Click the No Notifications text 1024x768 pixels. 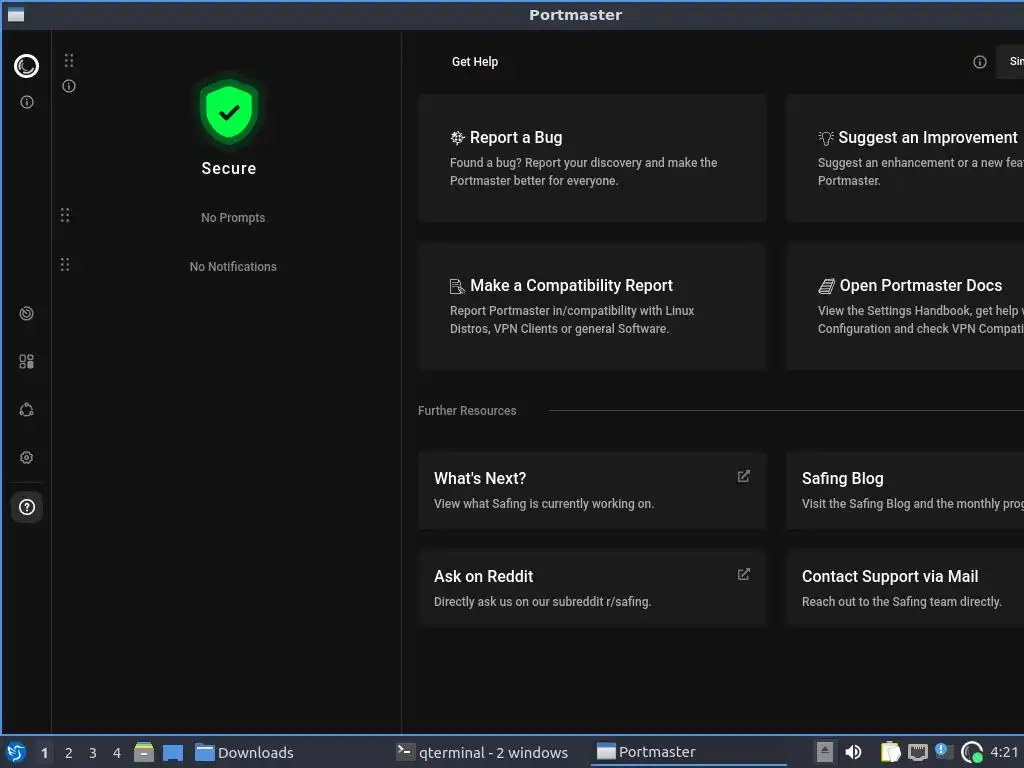click(x=233, y=266)
